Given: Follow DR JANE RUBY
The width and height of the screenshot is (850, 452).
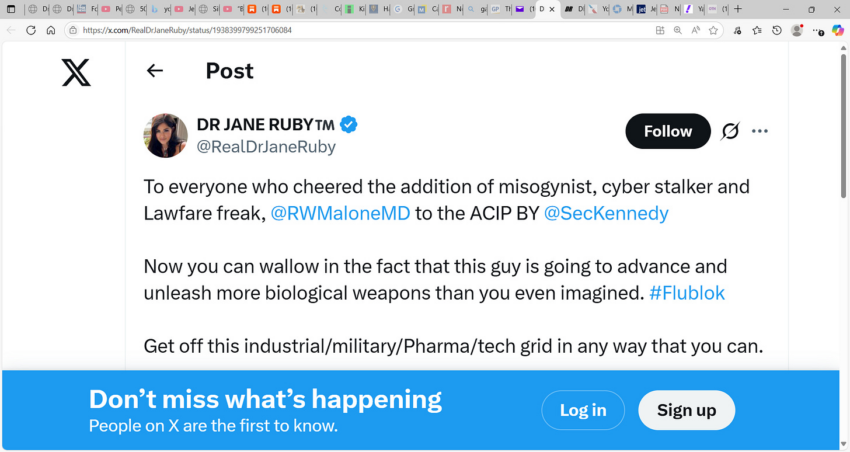Looking at the screenshot, I should coord(668,131).
